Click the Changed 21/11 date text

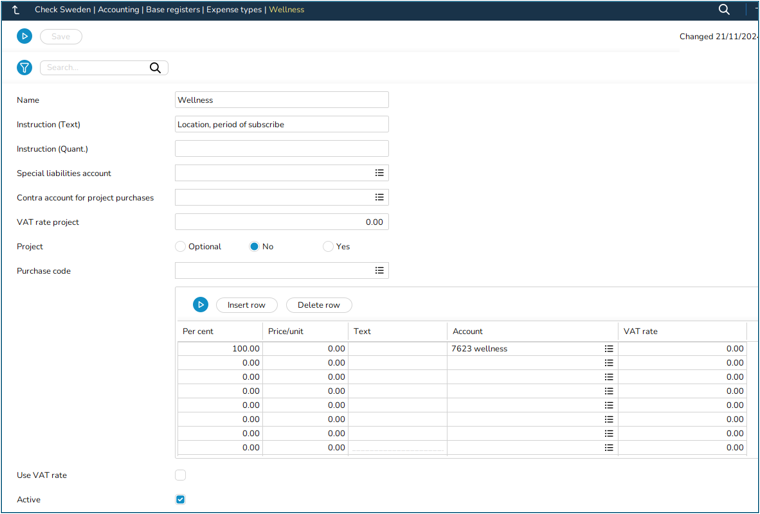[x=719, y=36]
